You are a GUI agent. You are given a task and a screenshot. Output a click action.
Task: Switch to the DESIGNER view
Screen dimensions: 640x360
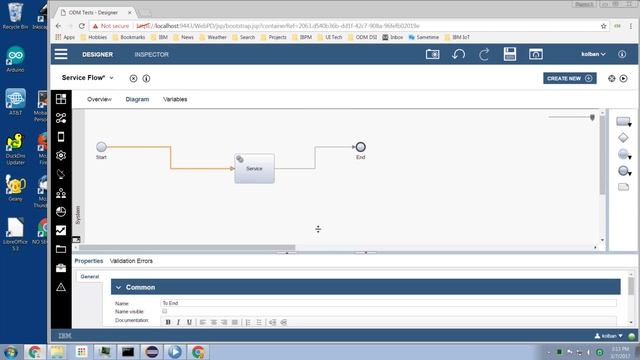pos(98,54)
